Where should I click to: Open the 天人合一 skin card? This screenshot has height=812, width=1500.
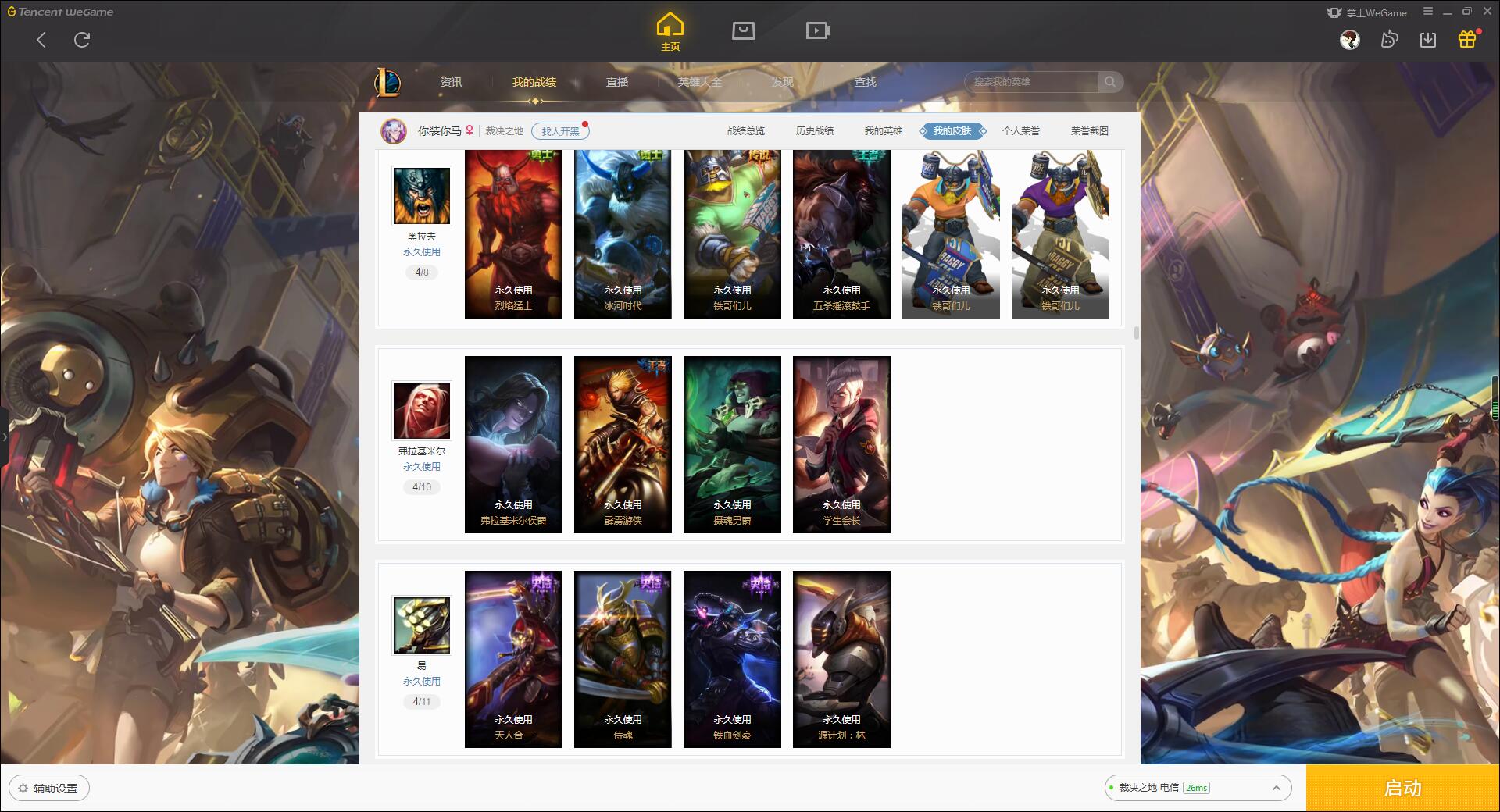coord(513,660)
